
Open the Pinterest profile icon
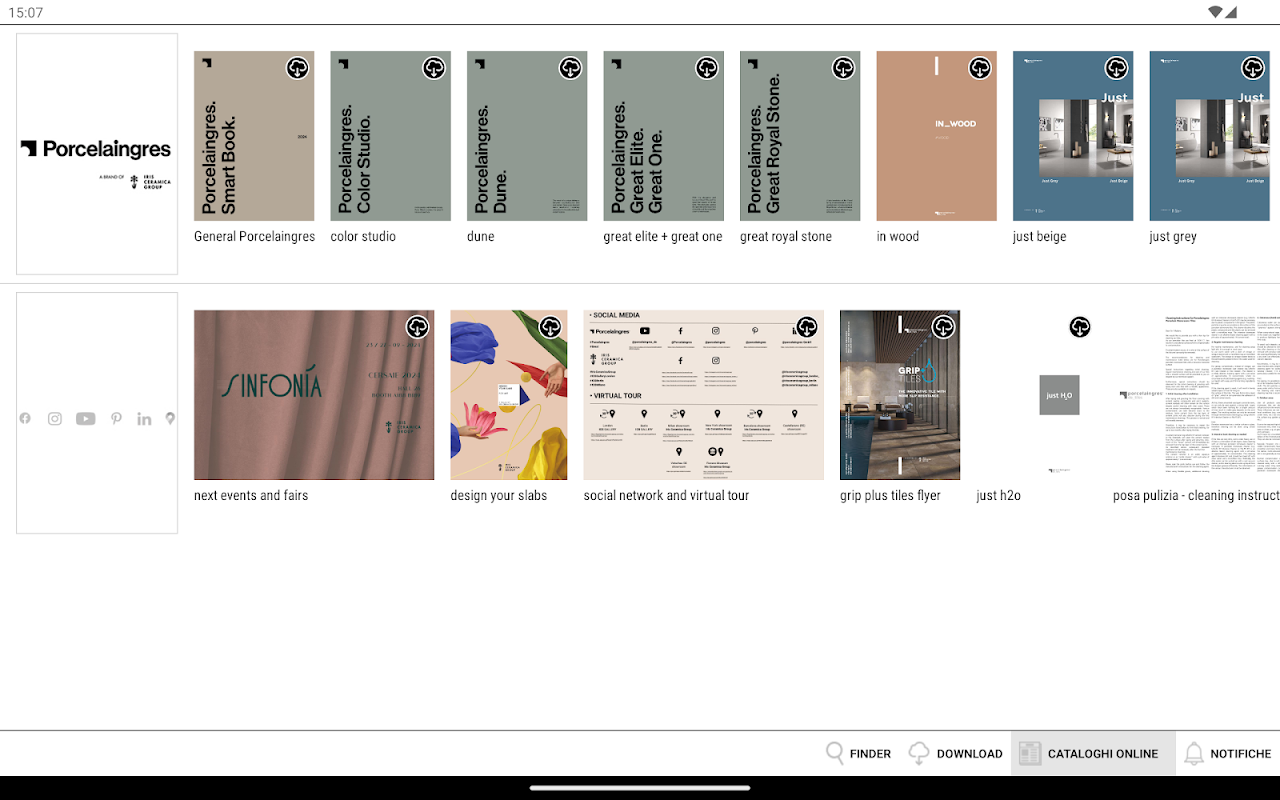click(117, 419)
